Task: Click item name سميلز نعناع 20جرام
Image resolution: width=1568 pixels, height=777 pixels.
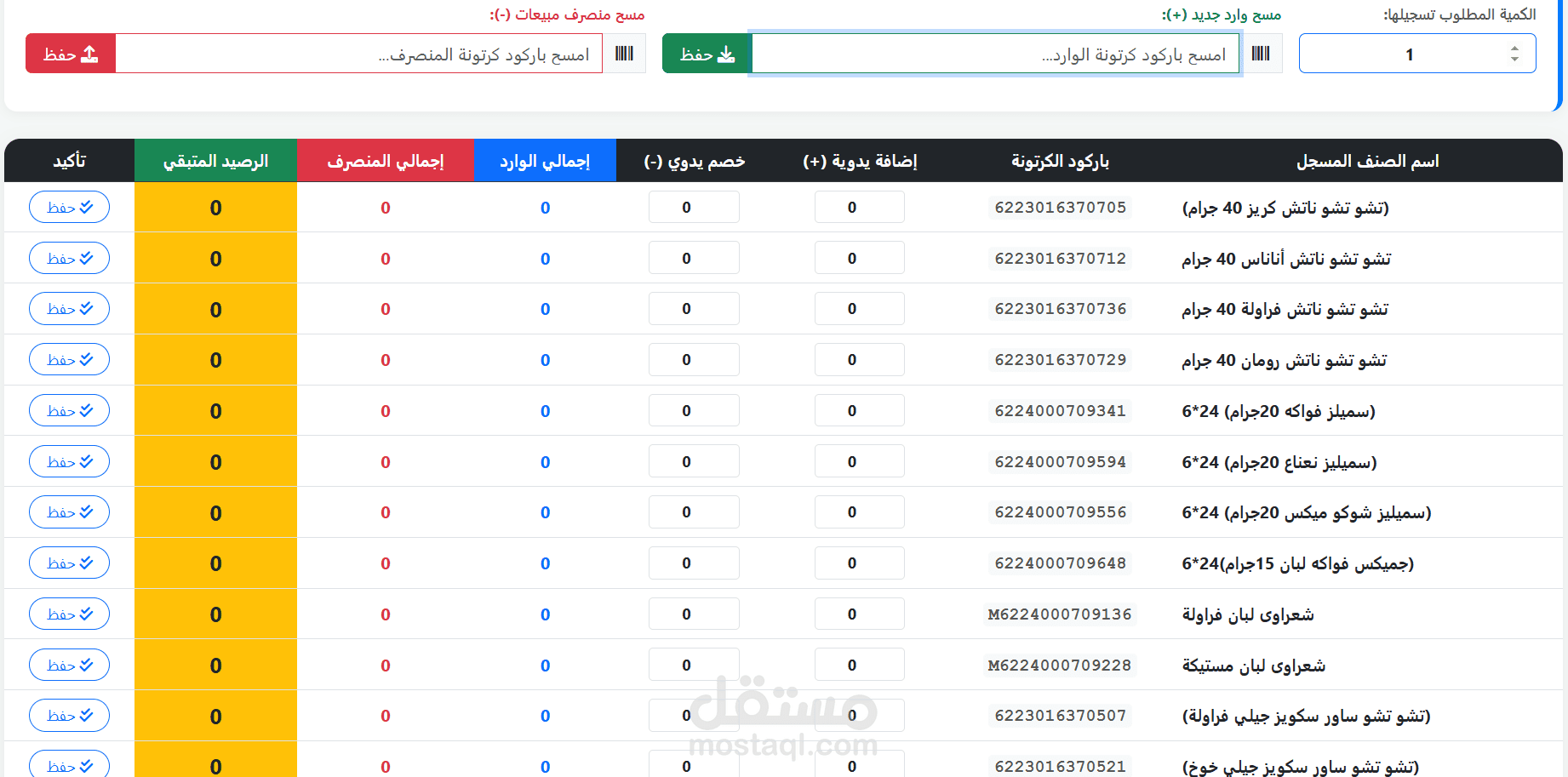Action: (1279, 462)
